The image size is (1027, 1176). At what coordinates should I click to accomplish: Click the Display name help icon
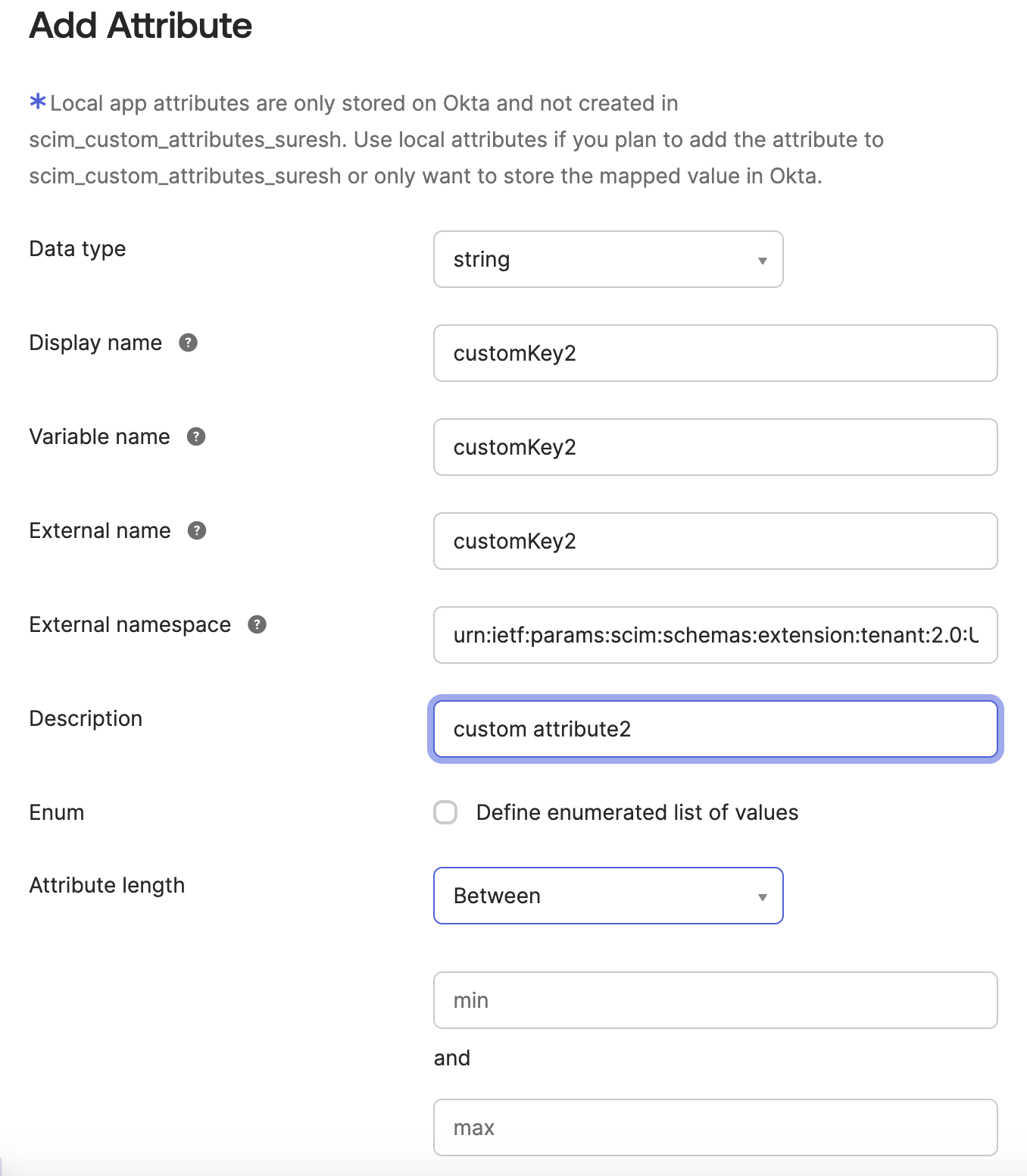189,342
